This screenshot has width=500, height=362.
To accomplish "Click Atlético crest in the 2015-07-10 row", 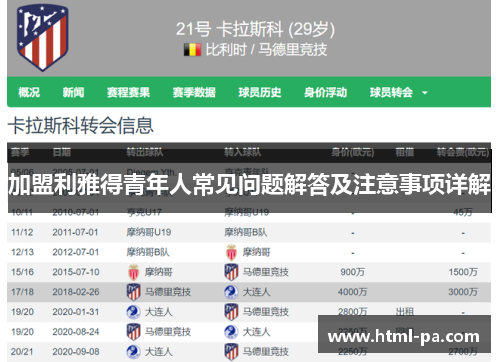I will [231, 272].
